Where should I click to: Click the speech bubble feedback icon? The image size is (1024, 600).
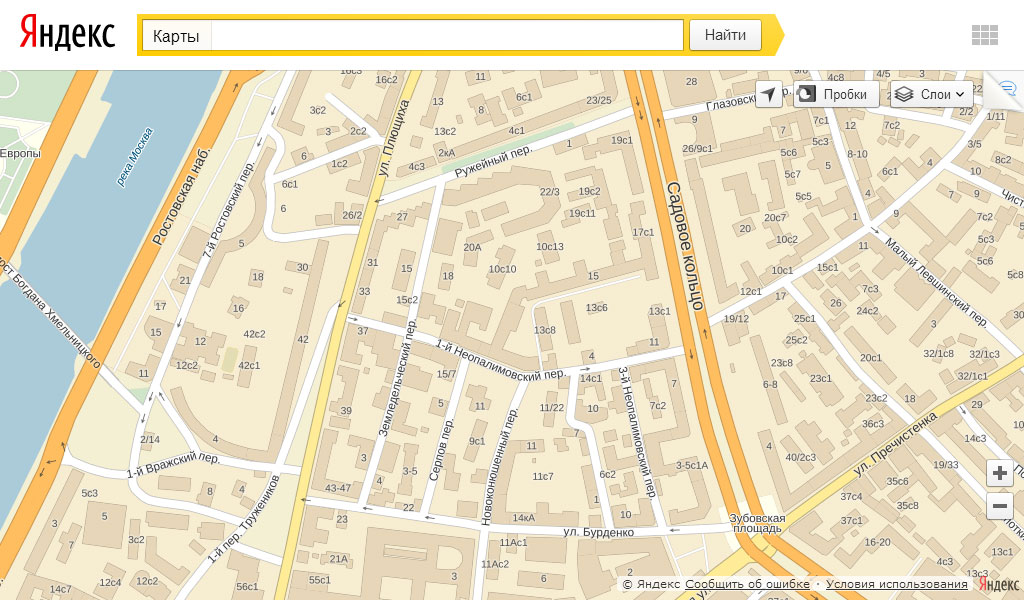(x=1007, y=88)
